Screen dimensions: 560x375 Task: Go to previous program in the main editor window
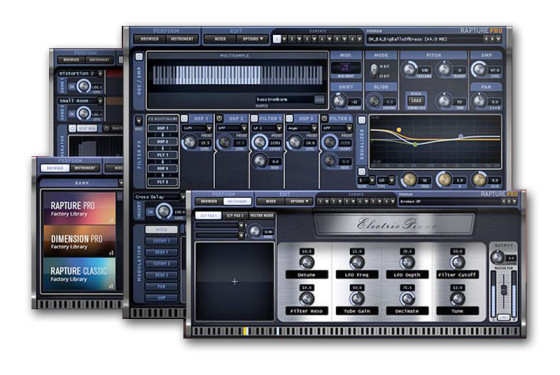pyautogui.click(x=486, y=39)
